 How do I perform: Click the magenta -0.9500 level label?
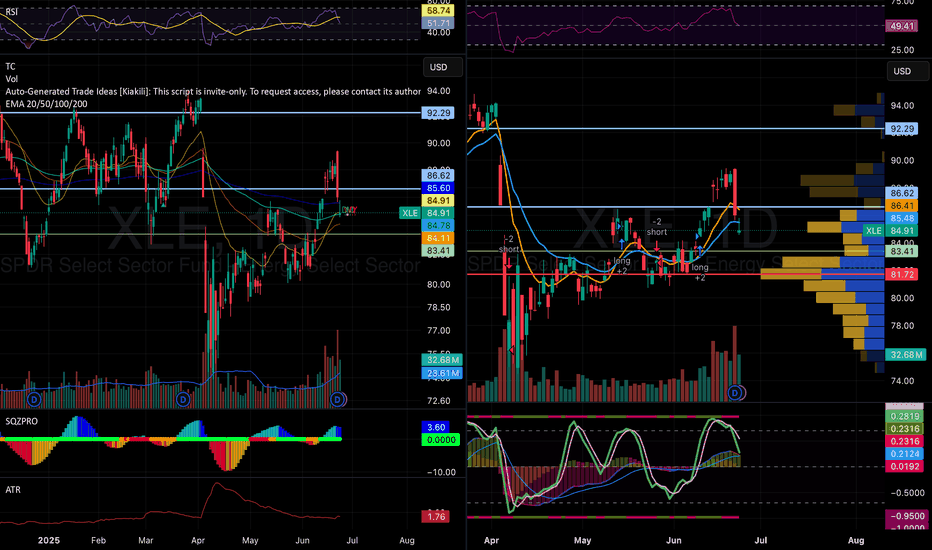(x=906, y=516)
